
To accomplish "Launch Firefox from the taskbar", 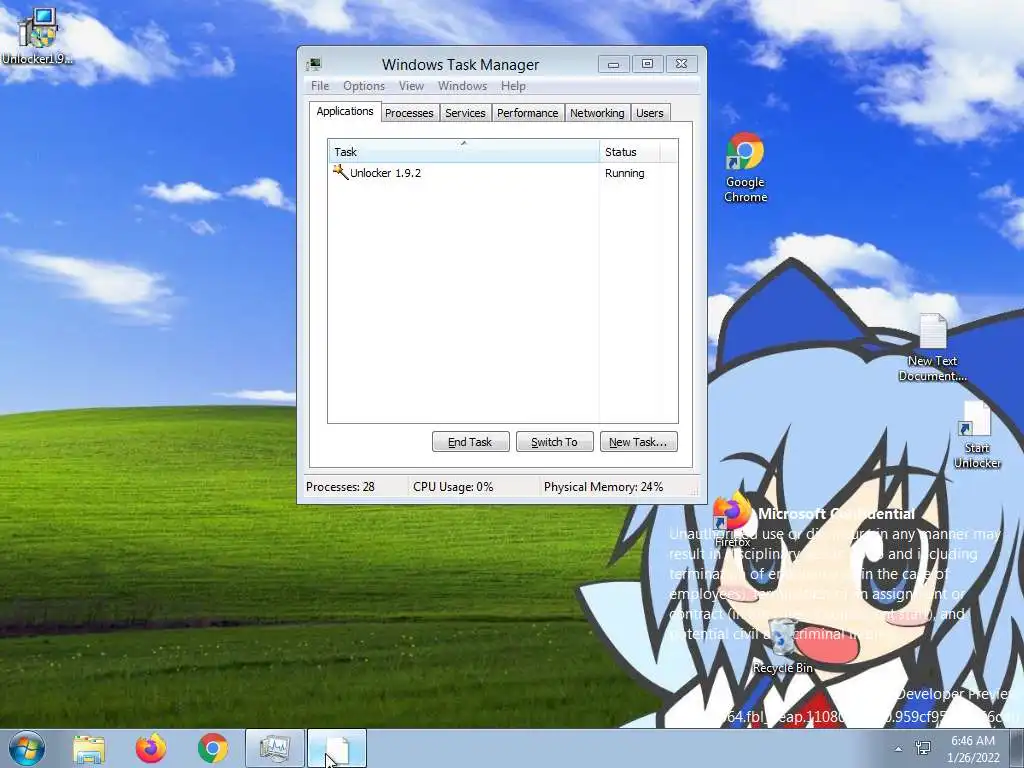I will [151, 748].
